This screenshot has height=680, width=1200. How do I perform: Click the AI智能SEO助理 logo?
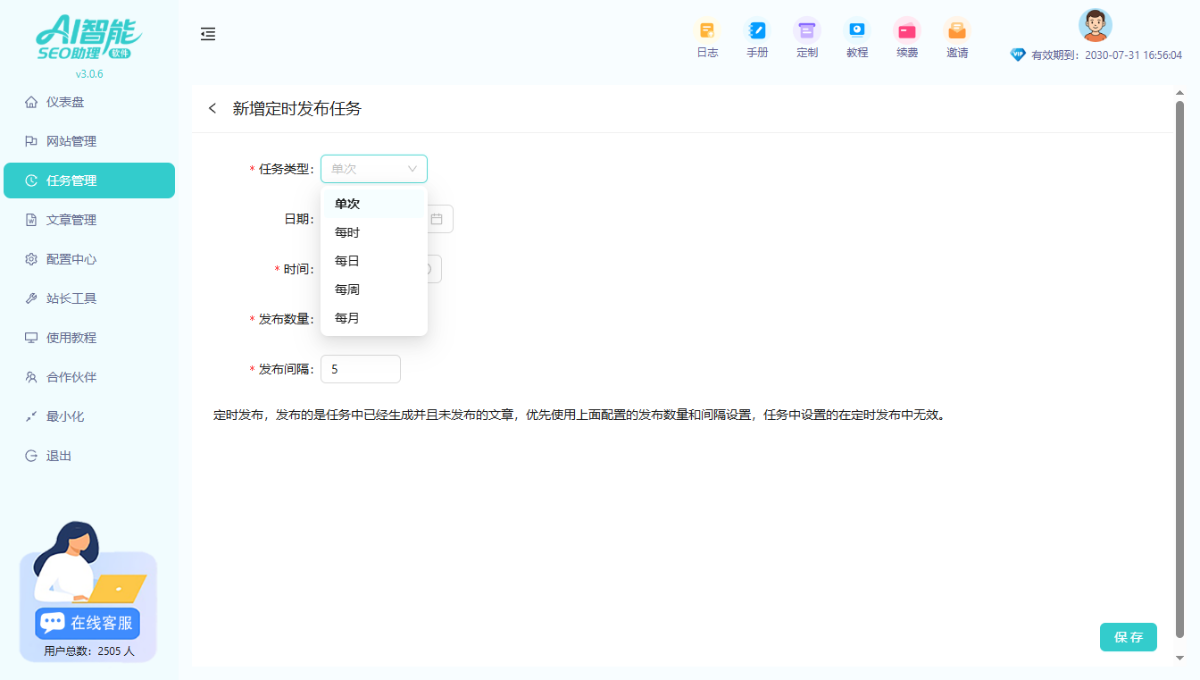[x=89, y=39]
